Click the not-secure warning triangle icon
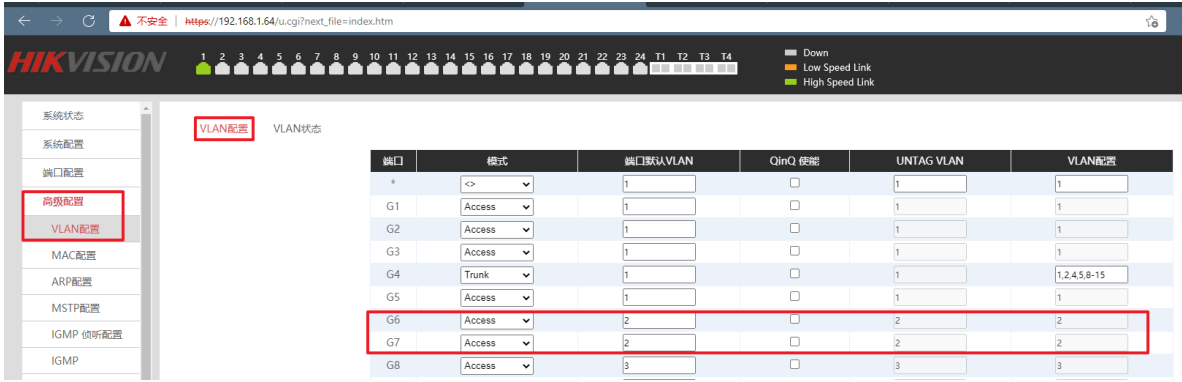 (x=124, y=22)
